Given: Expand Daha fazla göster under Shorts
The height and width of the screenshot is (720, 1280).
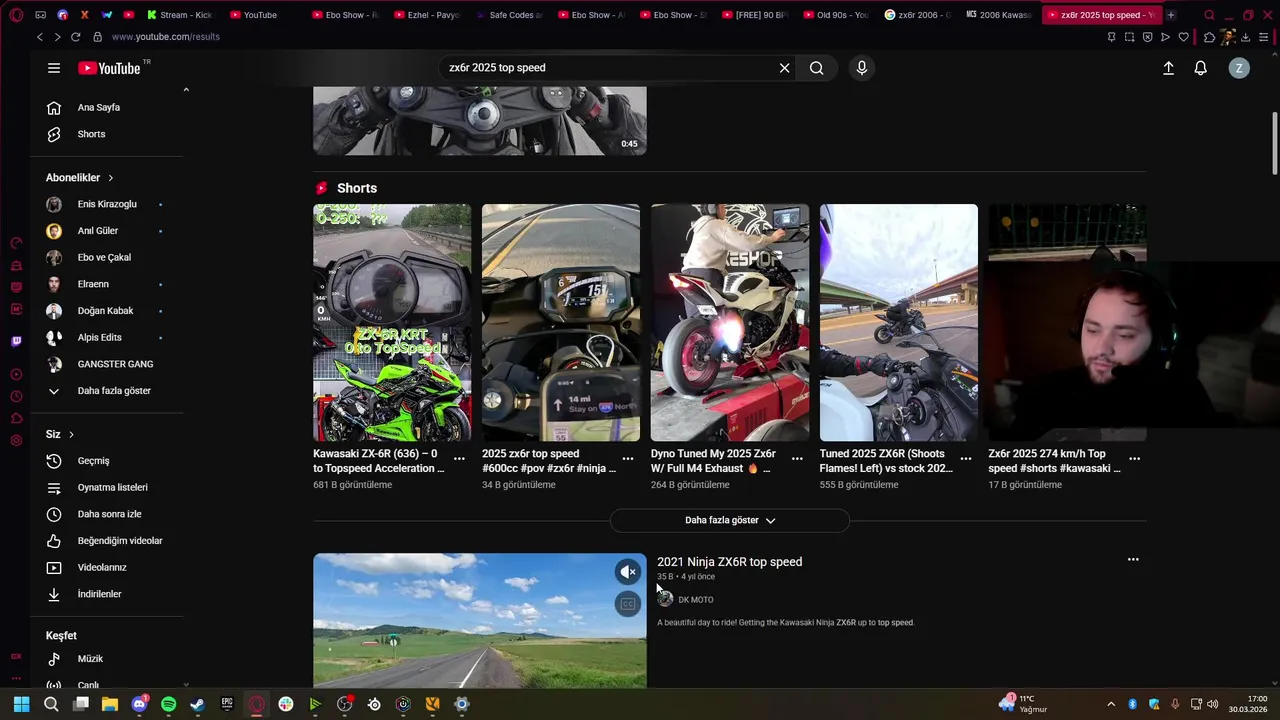Looking at the screenshot, I should [x=730, y=520].
